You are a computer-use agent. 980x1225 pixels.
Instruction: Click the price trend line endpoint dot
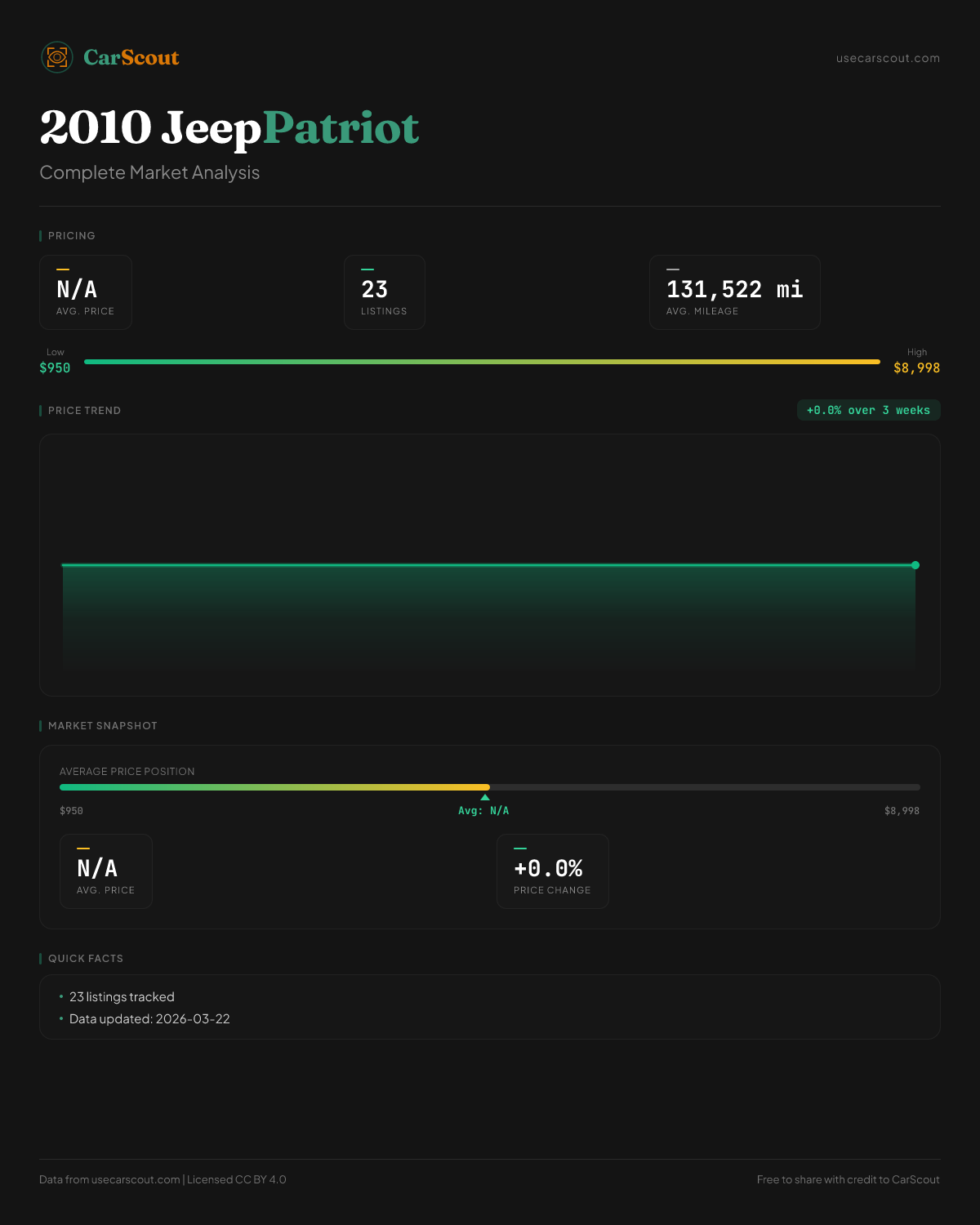pyautogui.click(x=915, y=565)
